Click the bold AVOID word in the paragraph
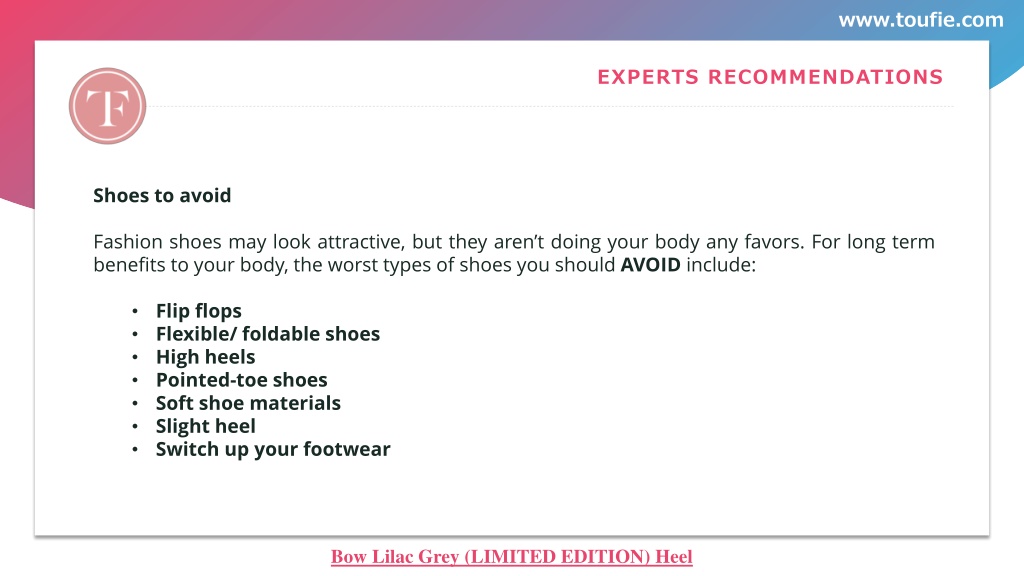The height and width of the screenshot is (576, 1024). [x=650, y=264]
